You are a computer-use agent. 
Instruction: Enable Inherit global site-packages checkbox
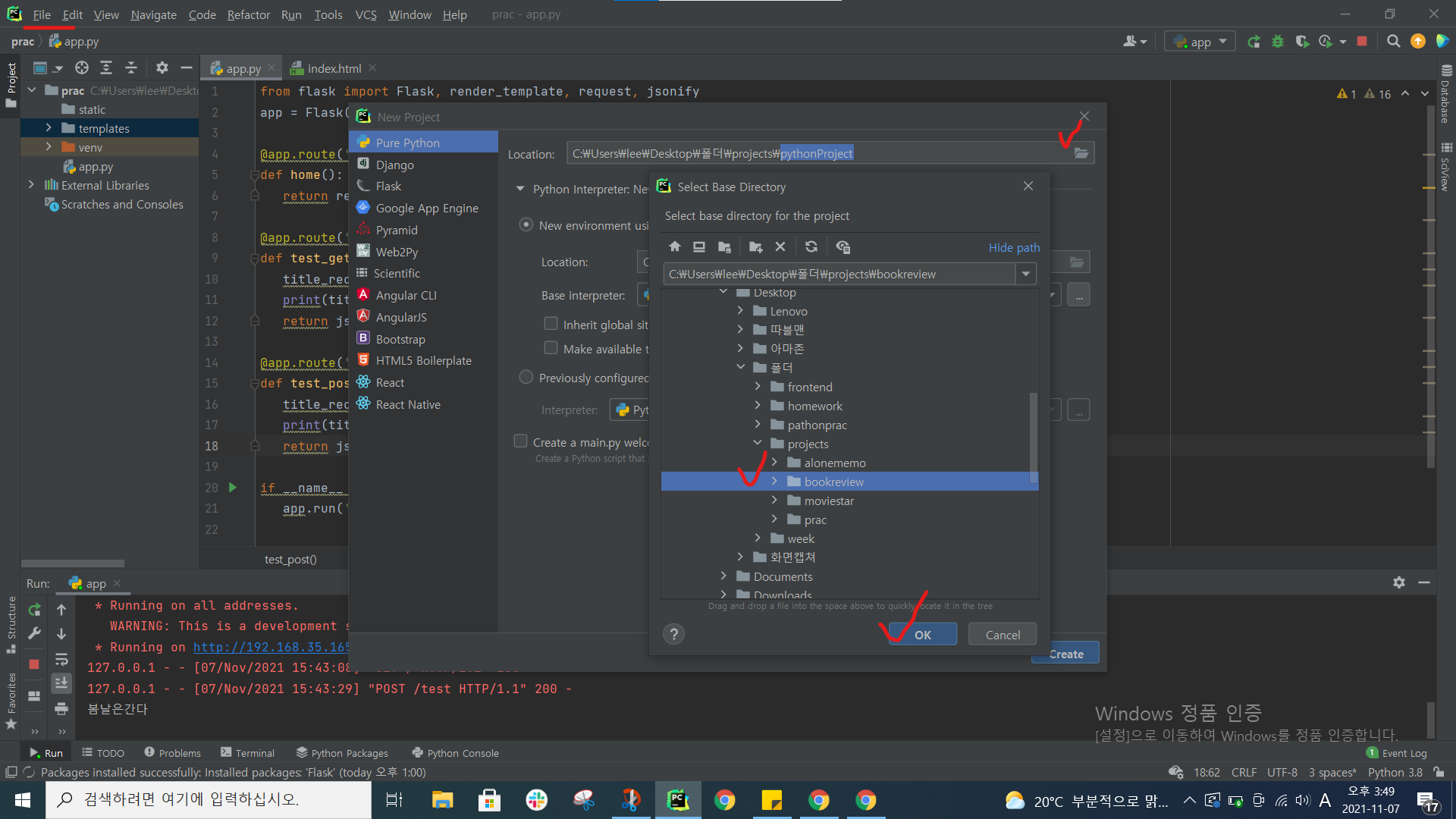(551, 325)
